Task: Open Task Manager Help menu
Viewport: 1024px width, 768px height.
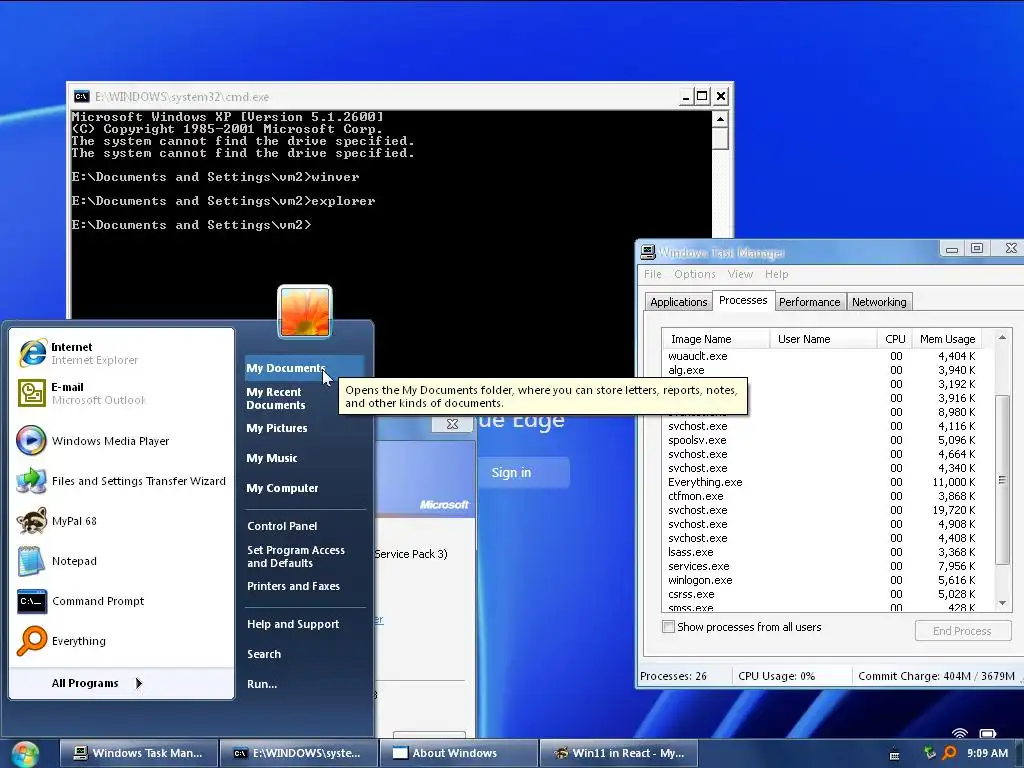Action: point(776,274)
